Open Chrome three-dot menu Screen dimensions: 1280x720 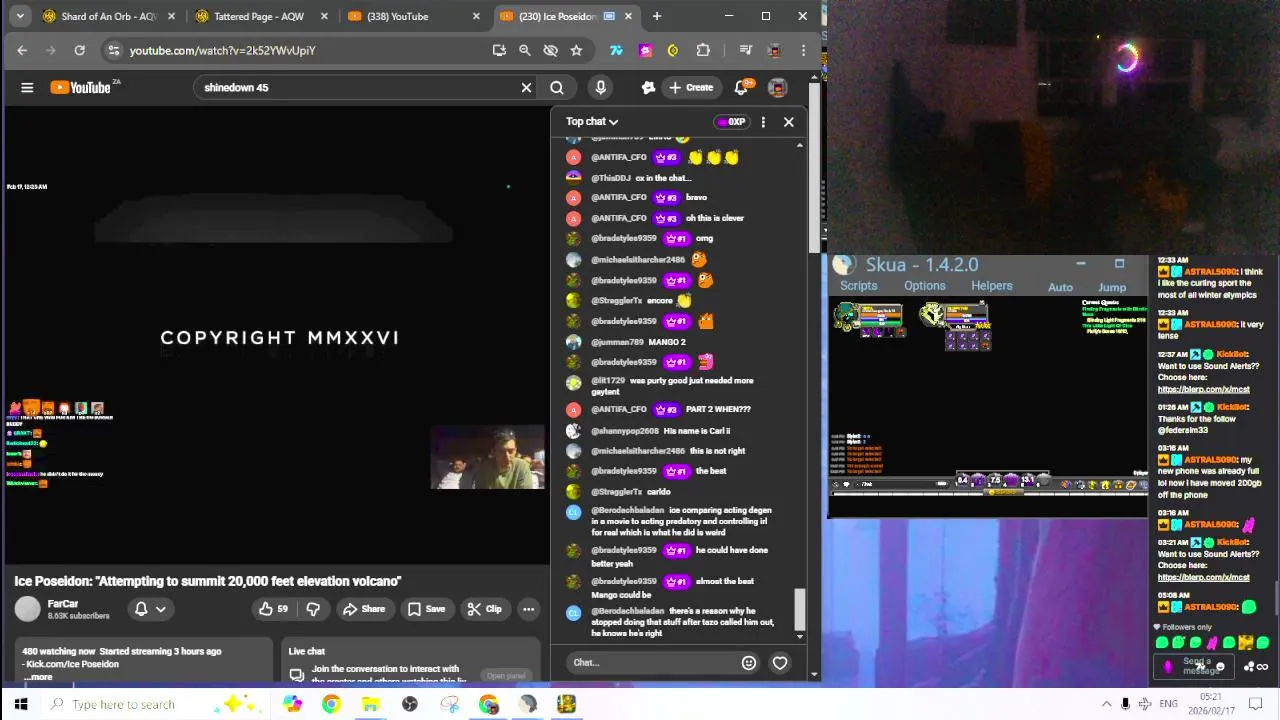coord(803,50)
